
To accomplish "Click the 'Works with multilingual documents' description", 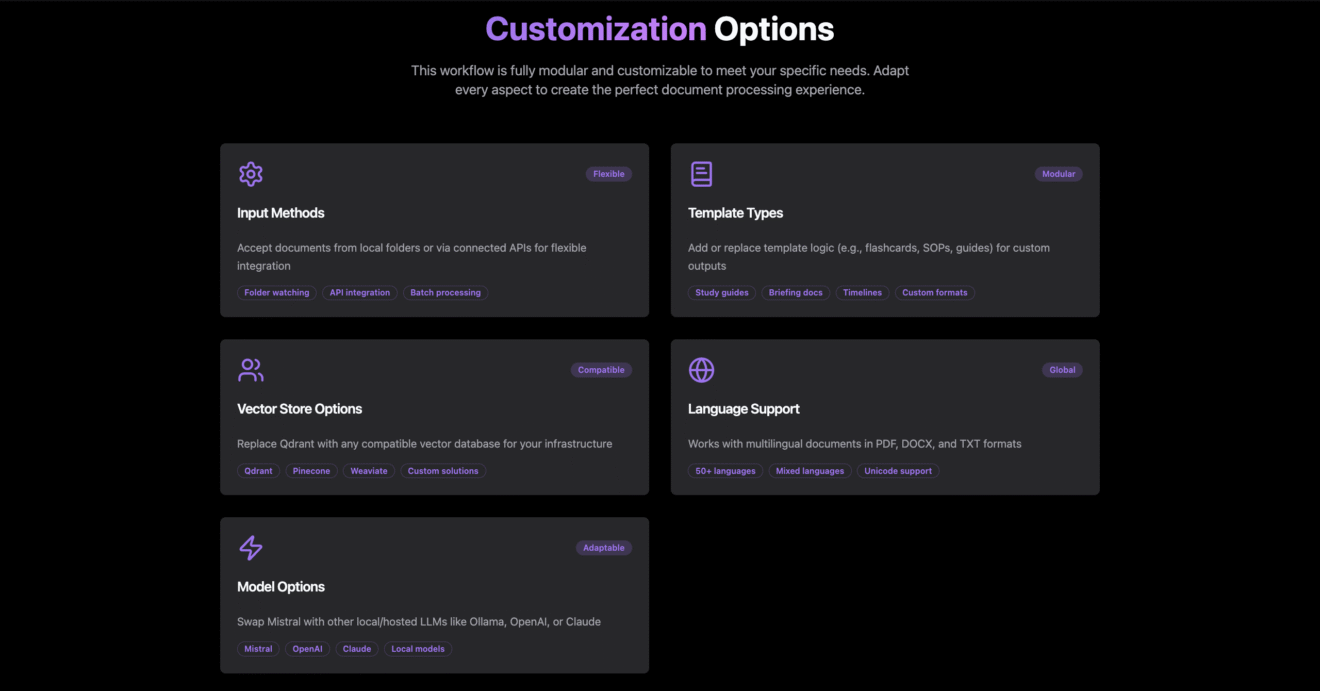I will pos(855,444).
